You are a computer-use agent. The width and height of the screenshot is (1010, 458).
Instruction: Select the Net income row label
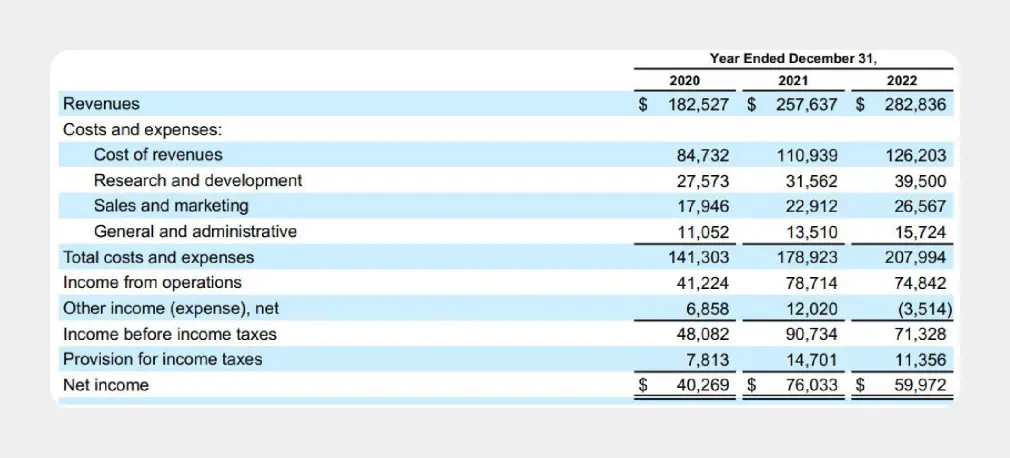(x=105, y=385)
